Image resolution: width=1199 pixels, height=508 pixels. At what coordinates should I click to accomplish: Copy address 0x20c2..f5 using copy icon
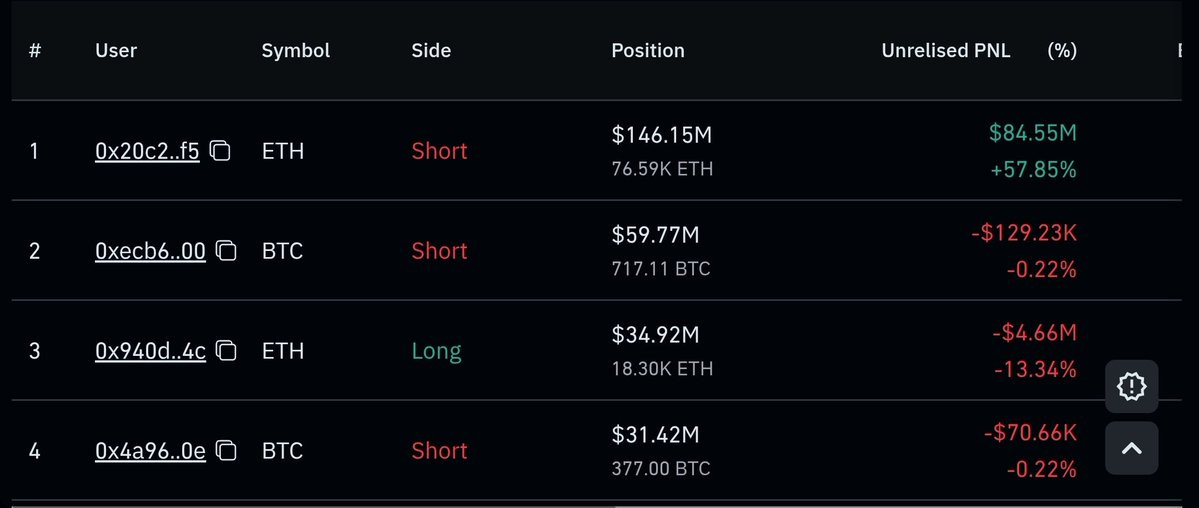(220, 151)
